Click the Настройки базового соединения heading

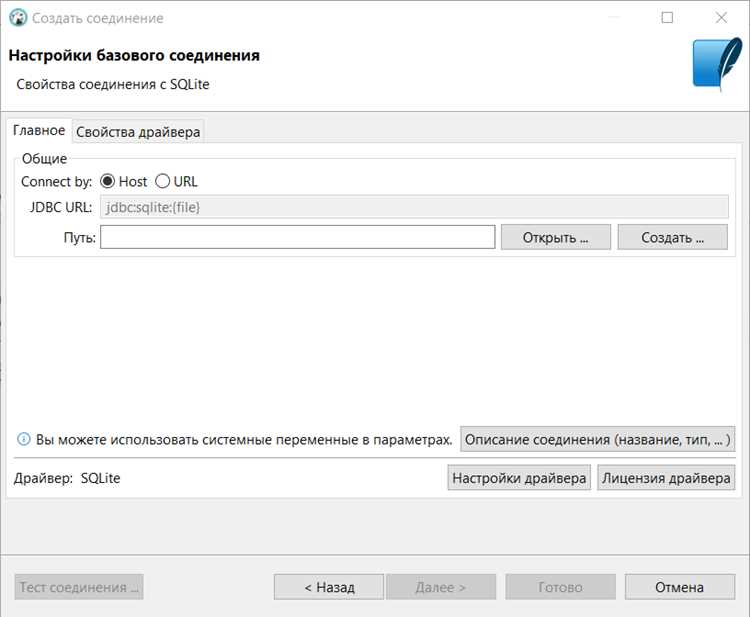(134, 55)
